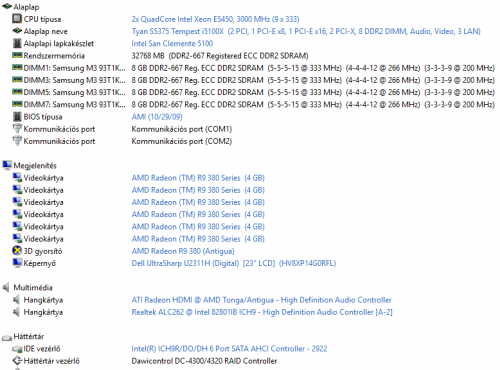Select the BIOS típusa label
This screenshot has height=370, width=500.
tap(43, 117)
